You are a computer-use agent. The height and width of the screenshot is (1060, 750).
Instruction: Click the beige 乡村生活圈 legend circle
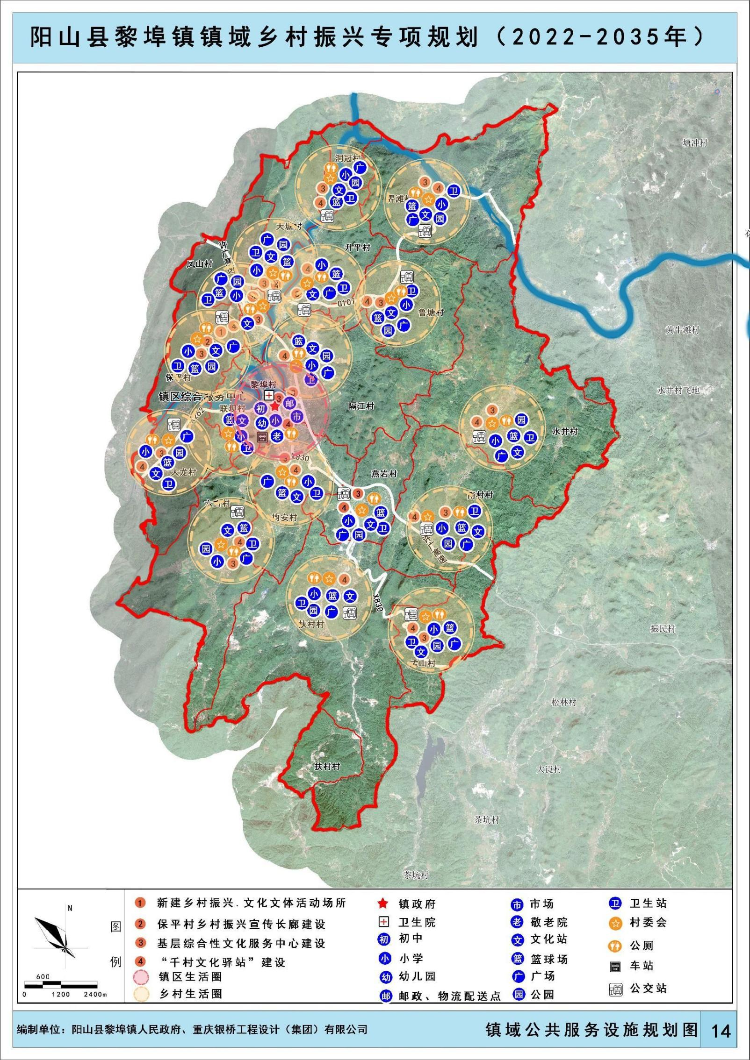[141, 994]
